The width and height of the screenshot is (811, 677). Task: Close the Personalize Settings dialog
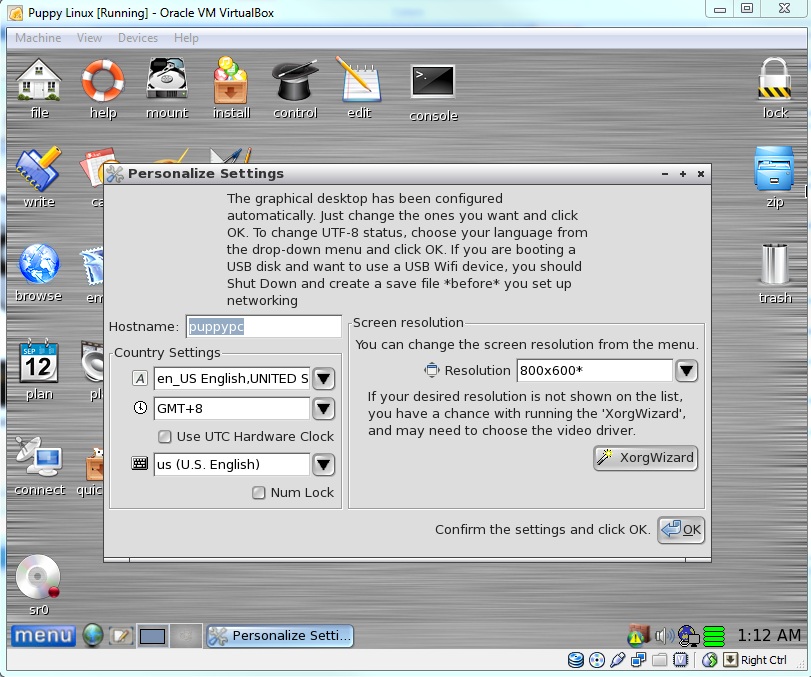(701, 174)
